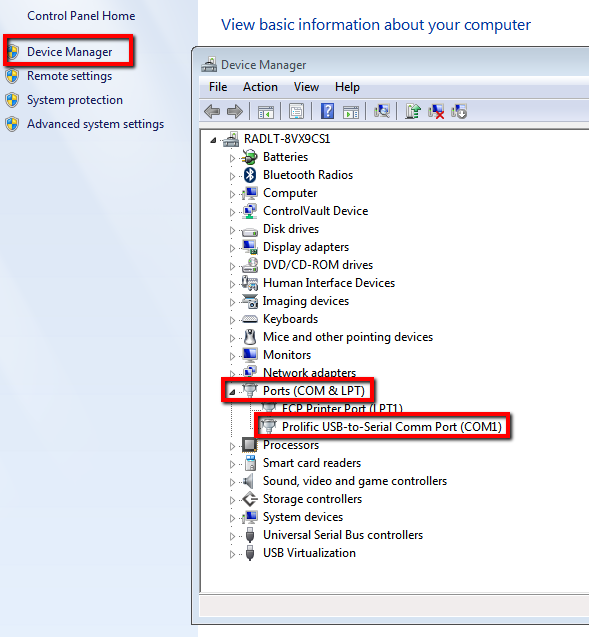
Task: Open the File menu
Action: (x=218, y=87)
